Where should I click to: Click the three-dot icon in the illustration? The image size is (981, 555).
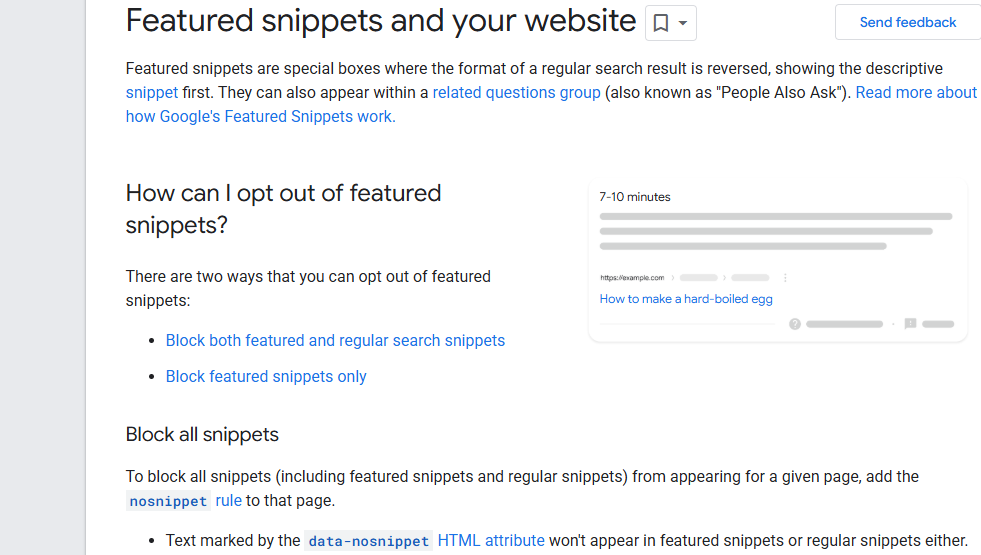pos(785,277)
